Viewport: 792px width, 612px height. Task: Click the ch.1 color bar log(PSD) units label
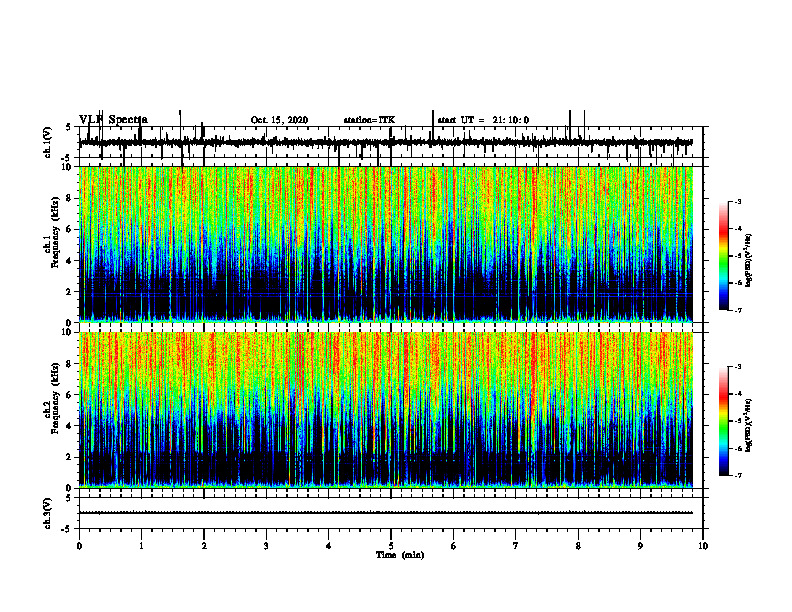pyautogui.click(x=749, y=261)
